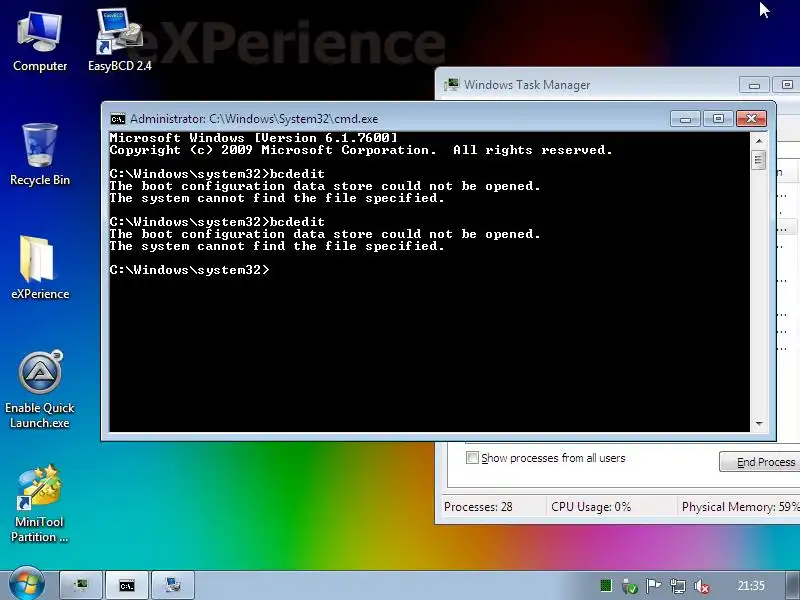
Task: Activate the cmd.exe taskbar button
Action: [x=127, y=585]
